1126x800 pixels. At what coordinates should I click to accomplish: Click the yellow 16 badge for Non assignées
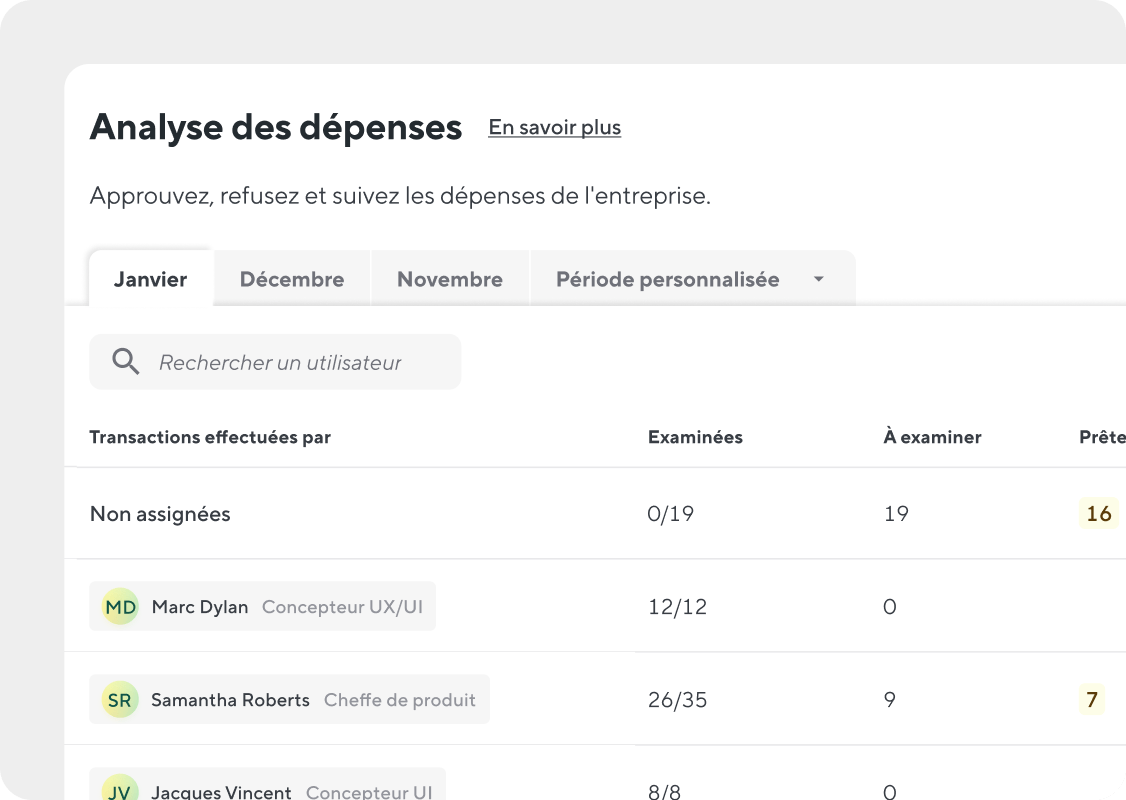click(1099, 513)
